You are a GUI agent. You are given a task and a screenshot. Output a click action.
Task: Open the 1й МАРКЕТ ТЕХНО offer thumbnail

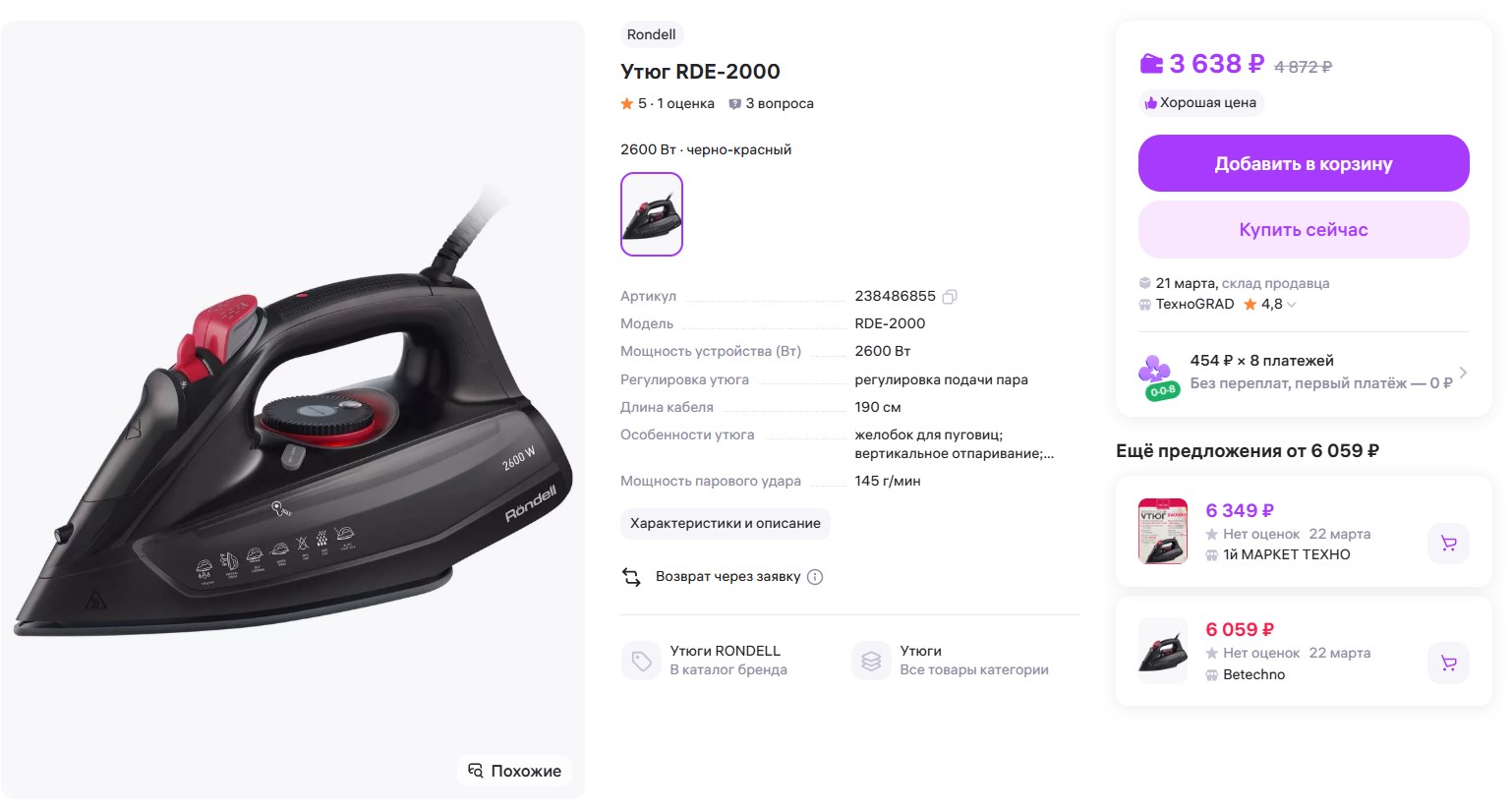pyautogui.click(x=1162, y=531)
